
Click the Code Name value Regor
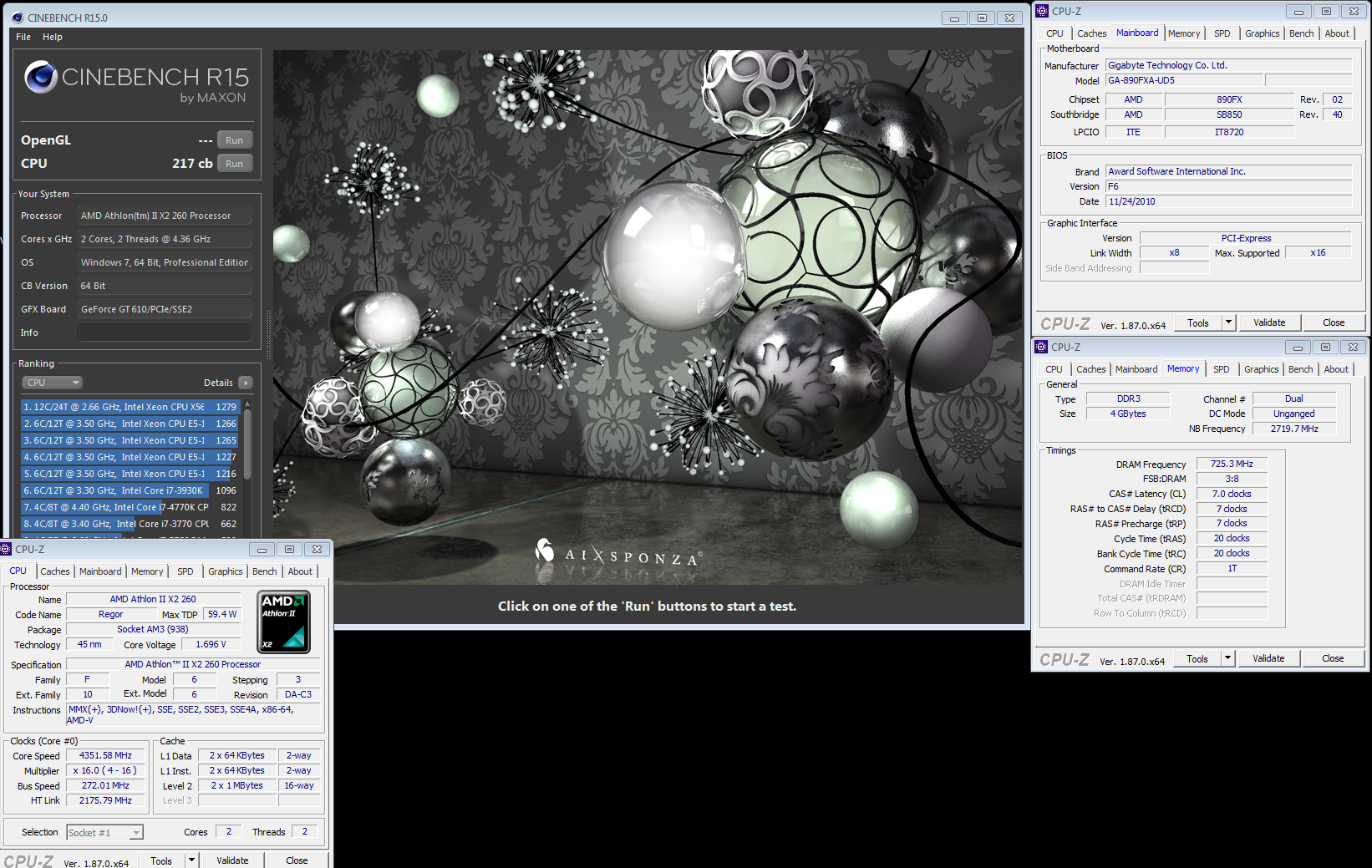[x=110, y=614]
